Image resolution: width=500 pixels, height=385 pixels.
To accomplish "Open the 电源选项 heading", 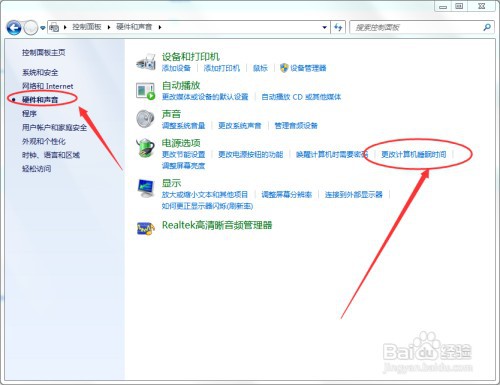I will pos(181,143).
